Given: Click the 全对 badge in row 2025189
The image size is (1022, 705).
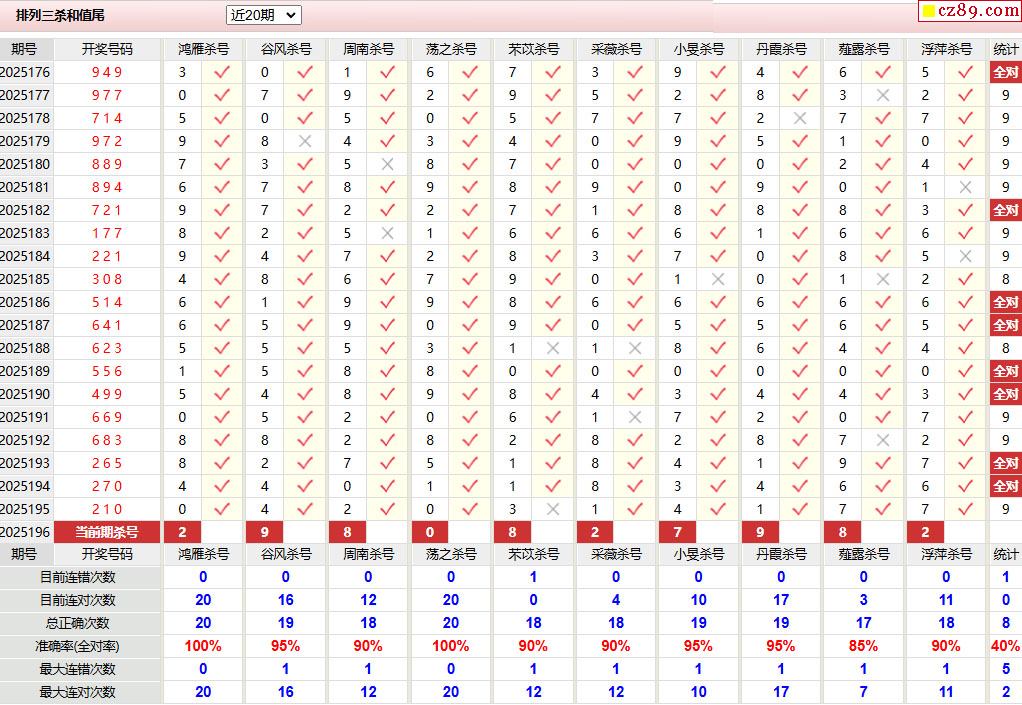Looking at the screenshot, I should 1005,371.
